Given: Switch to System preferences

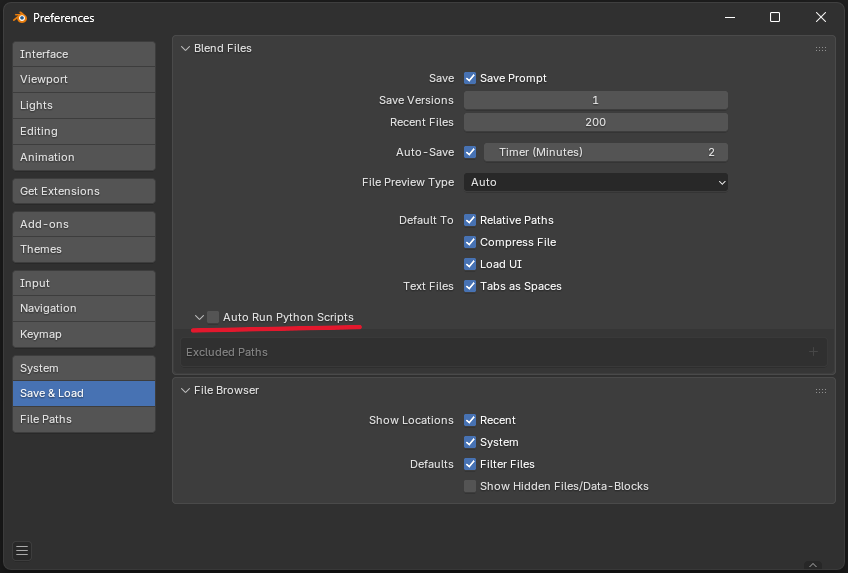Looking at the screenshot, I should pos(84,368).
